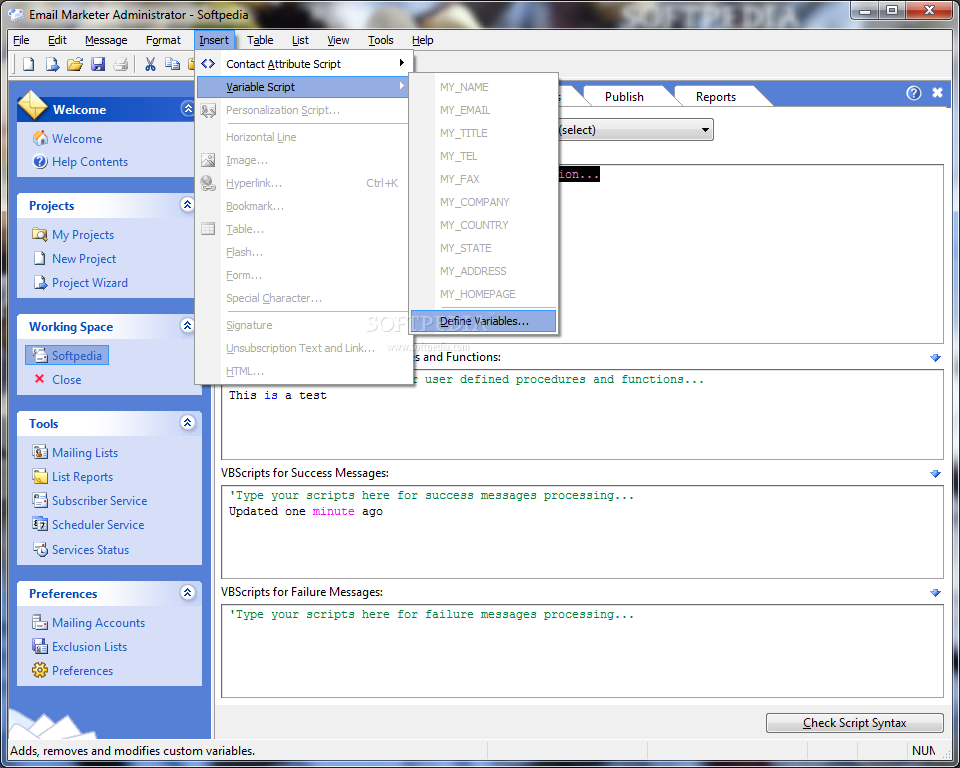This screenshot has height=768, width=960.
Task: Click the Scheduler Service calendar icon
Action: tap(40, 524)
